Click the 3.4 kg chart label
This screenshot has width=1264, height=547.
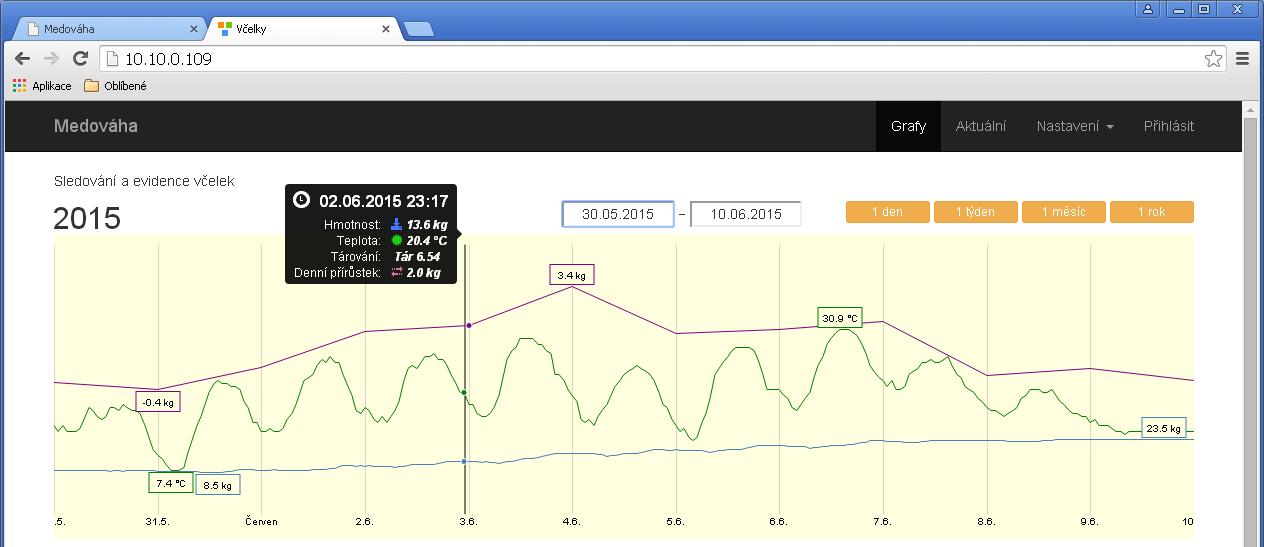572,275
